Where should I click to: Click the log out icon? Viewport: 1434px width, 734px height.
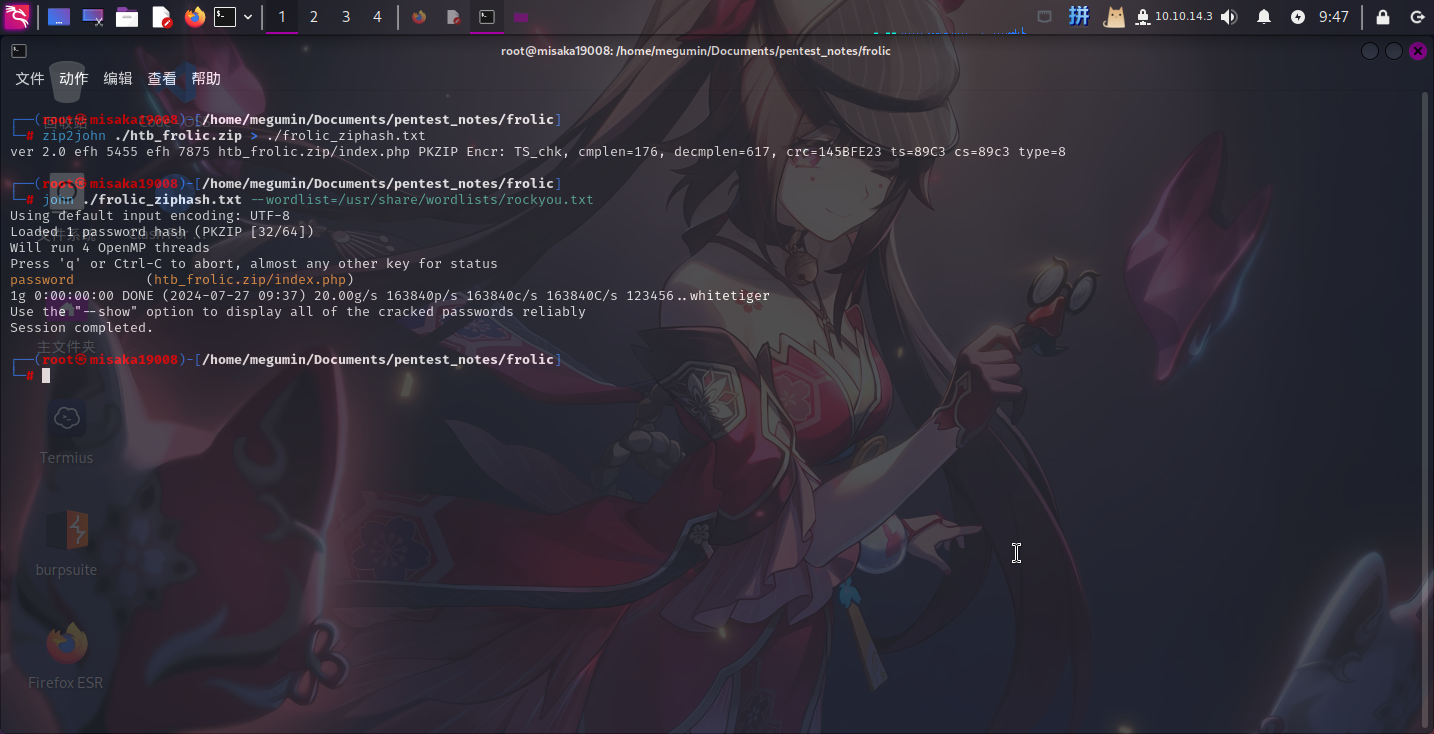click(x=1417, y=17)
